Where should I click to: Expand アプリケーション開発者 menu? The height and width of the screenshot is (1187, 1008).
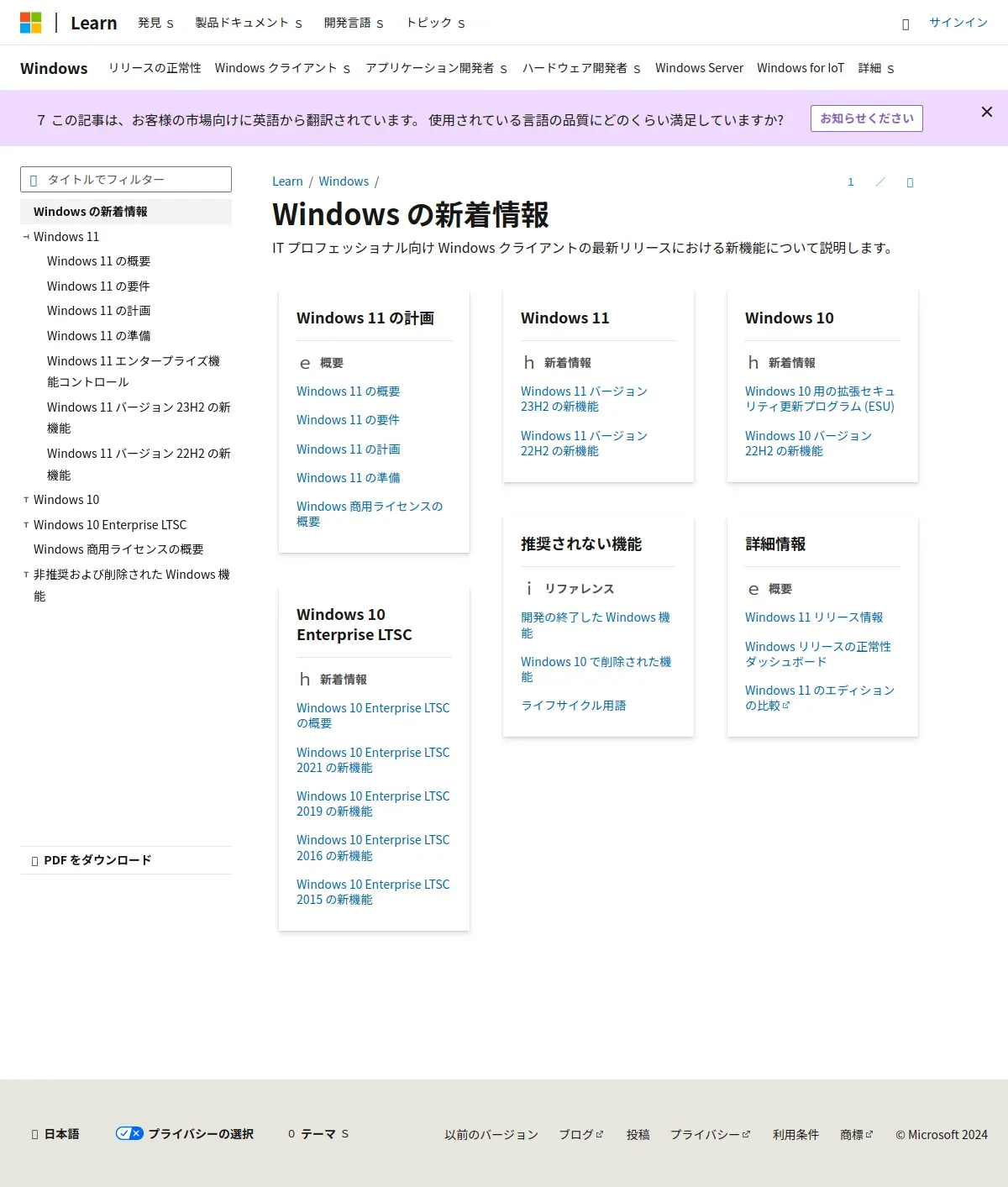click(x=436, y=68)
